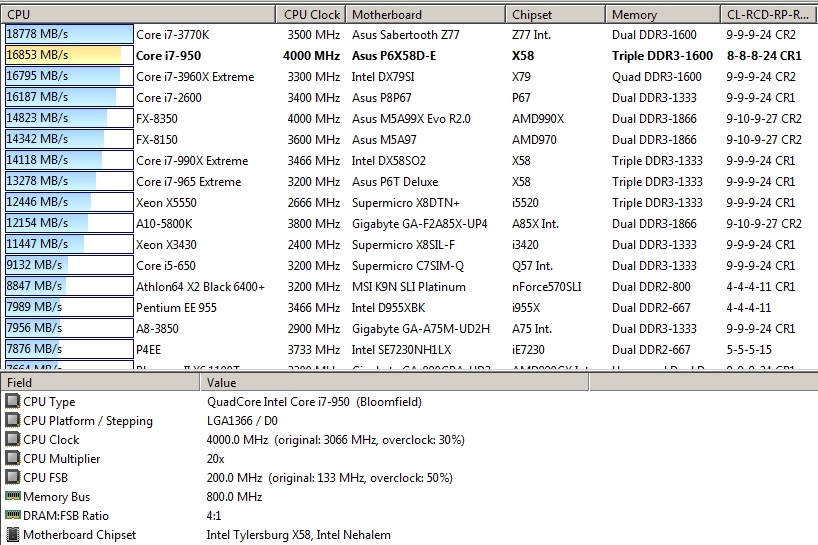Click the Memory Bus RAM icon

[12, 497]
